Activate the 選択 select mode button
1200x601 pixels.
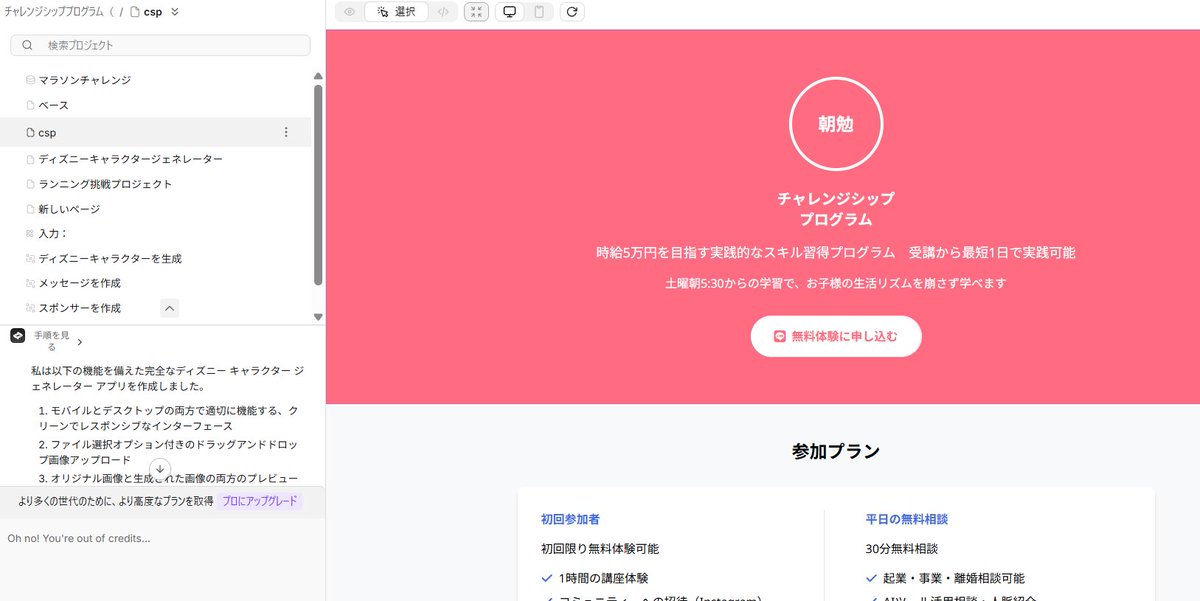pos(396,12)
